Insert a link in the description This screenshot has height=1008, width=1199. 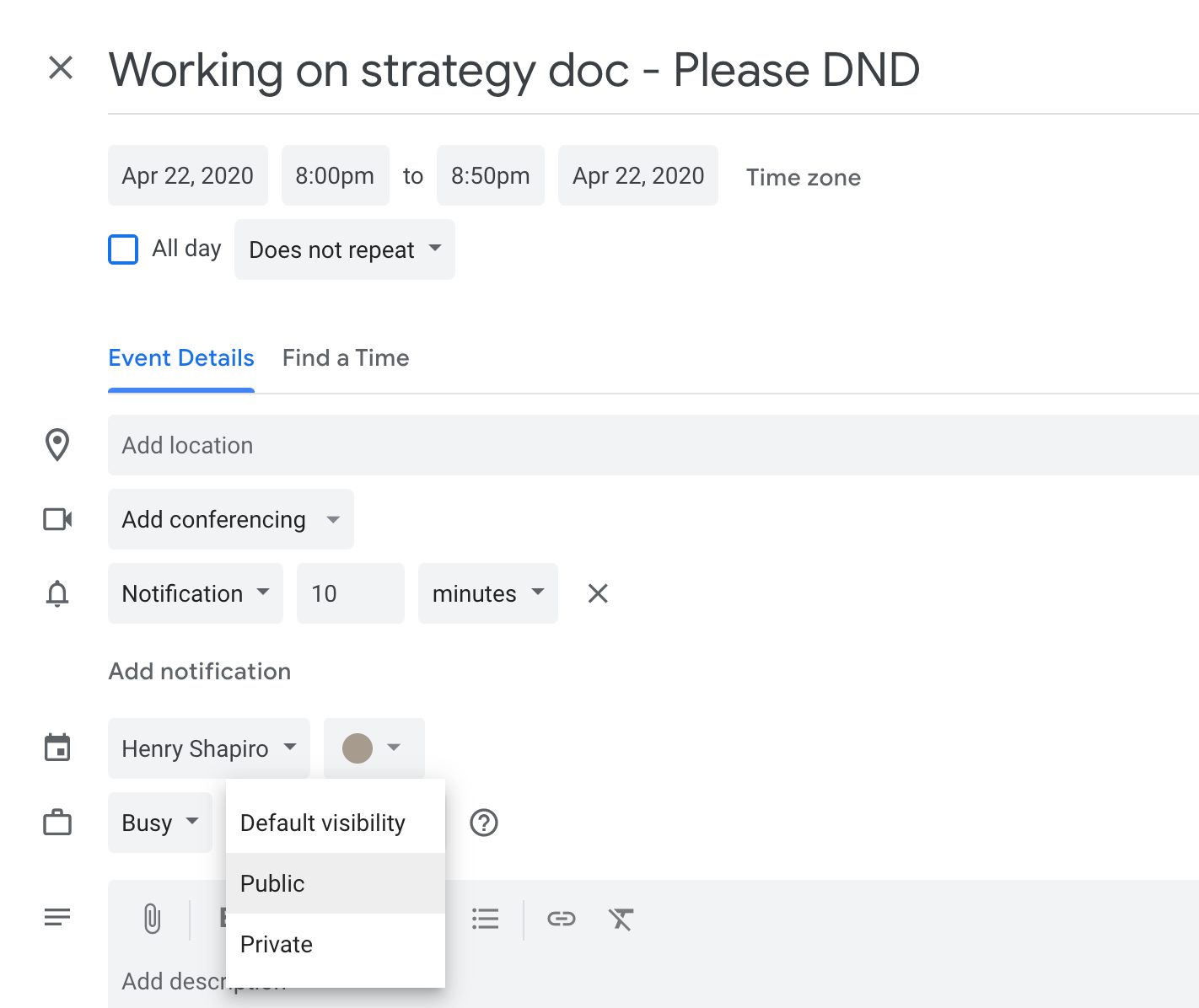pos(561,919)
